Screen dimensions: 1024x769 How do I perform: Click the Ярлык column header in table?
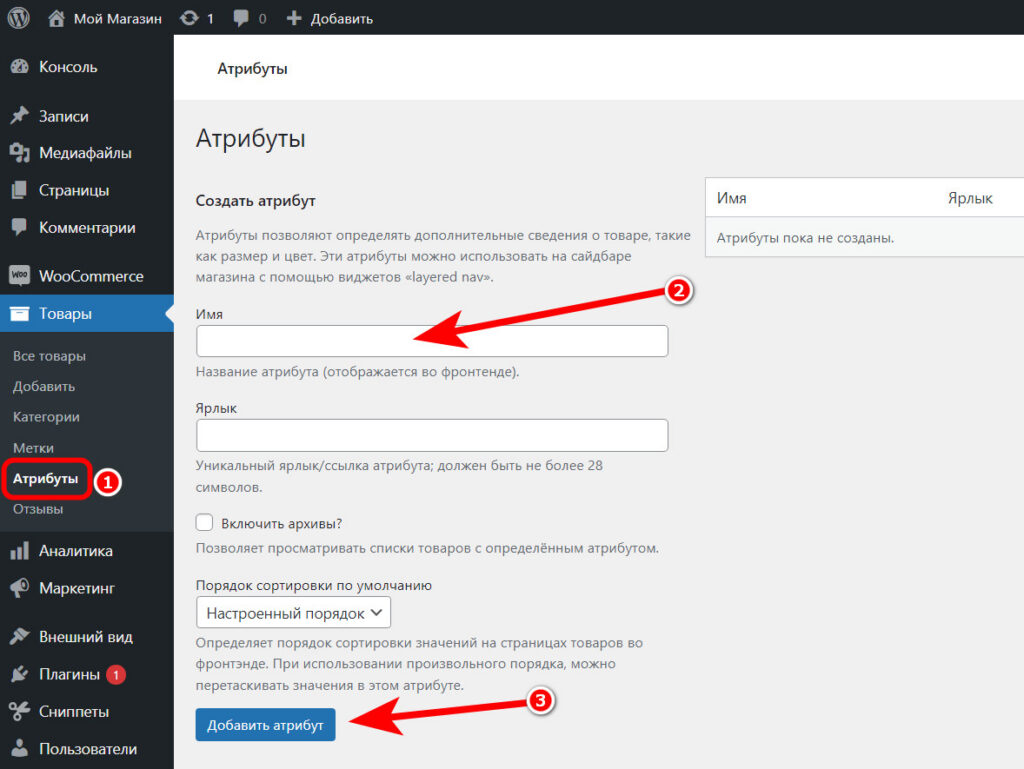coord(970,198)
